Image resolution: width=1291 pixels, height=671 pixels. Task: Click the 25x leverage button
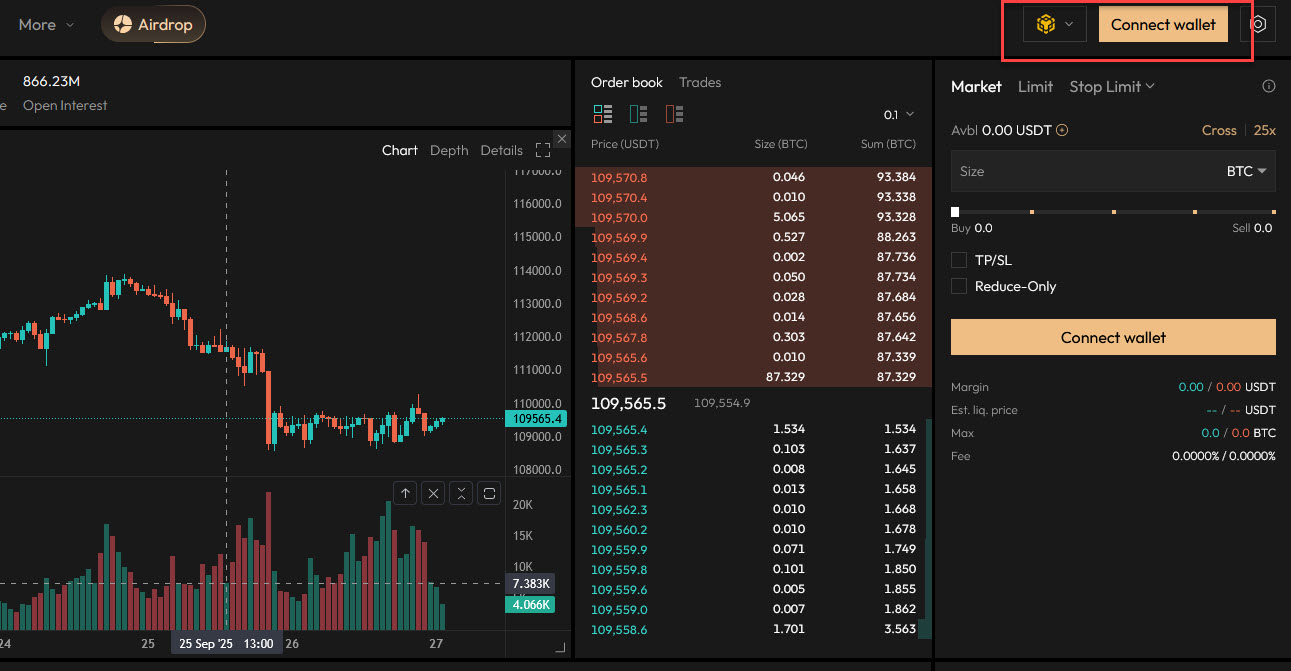(1264, 130)
